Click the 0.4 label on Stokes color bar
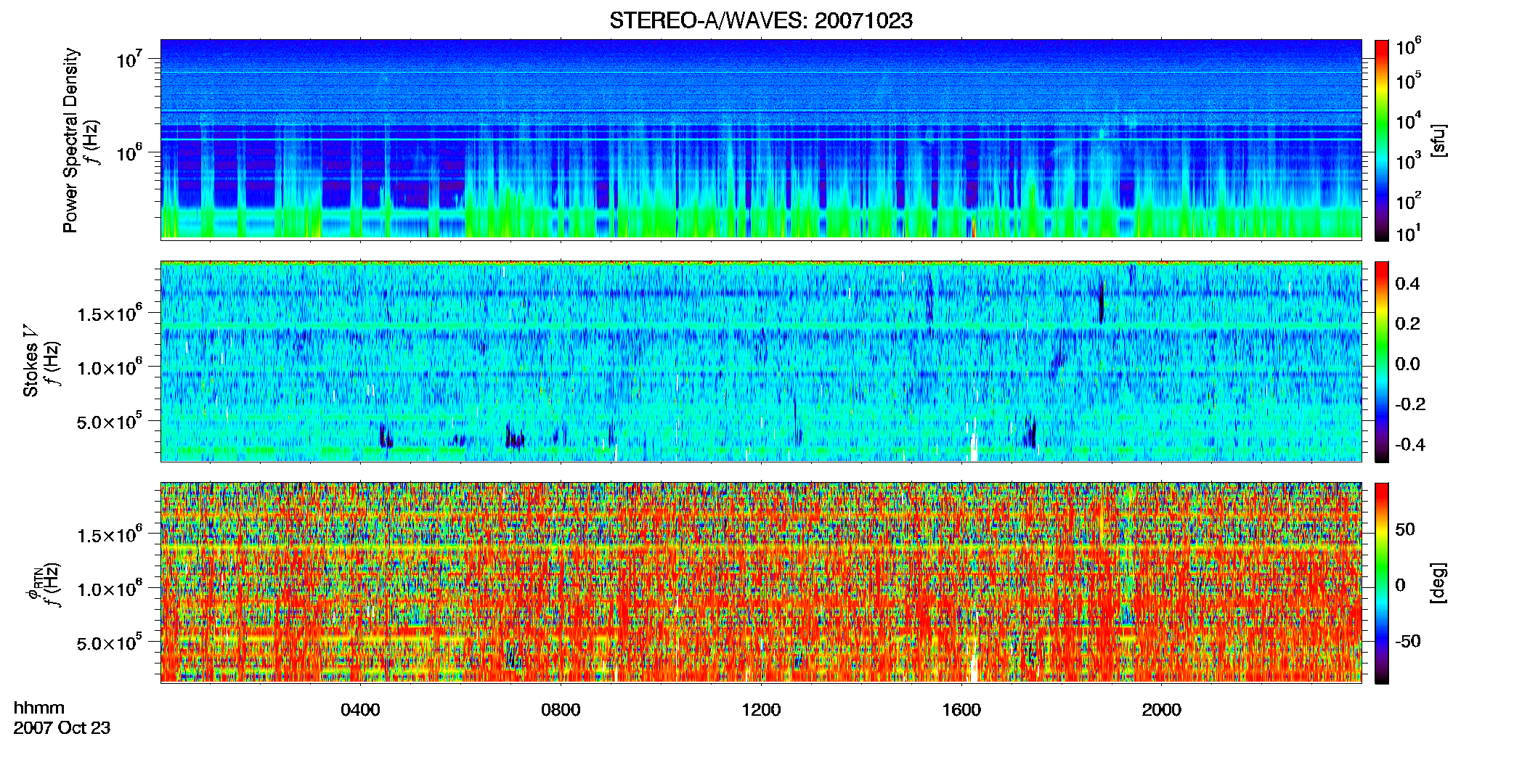The width and height of the screenshot is (1522, 784). pos(1407,284)
